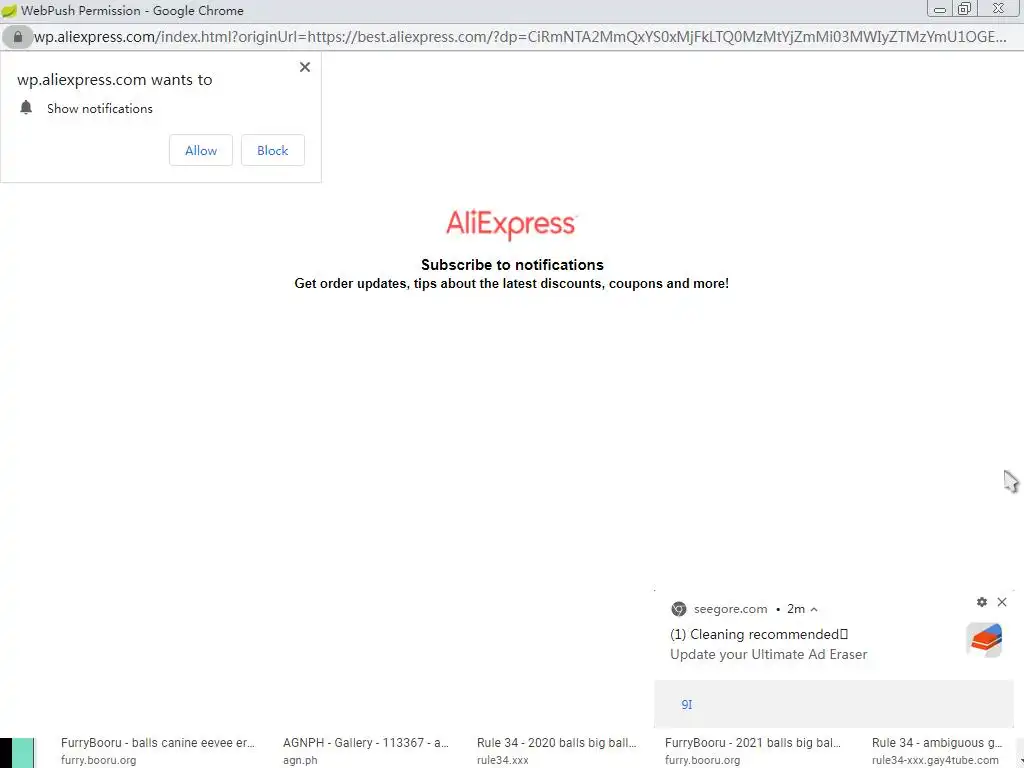Open seegore.com notification settings gear
The image size is (1024, 768).
pos(982,602)
